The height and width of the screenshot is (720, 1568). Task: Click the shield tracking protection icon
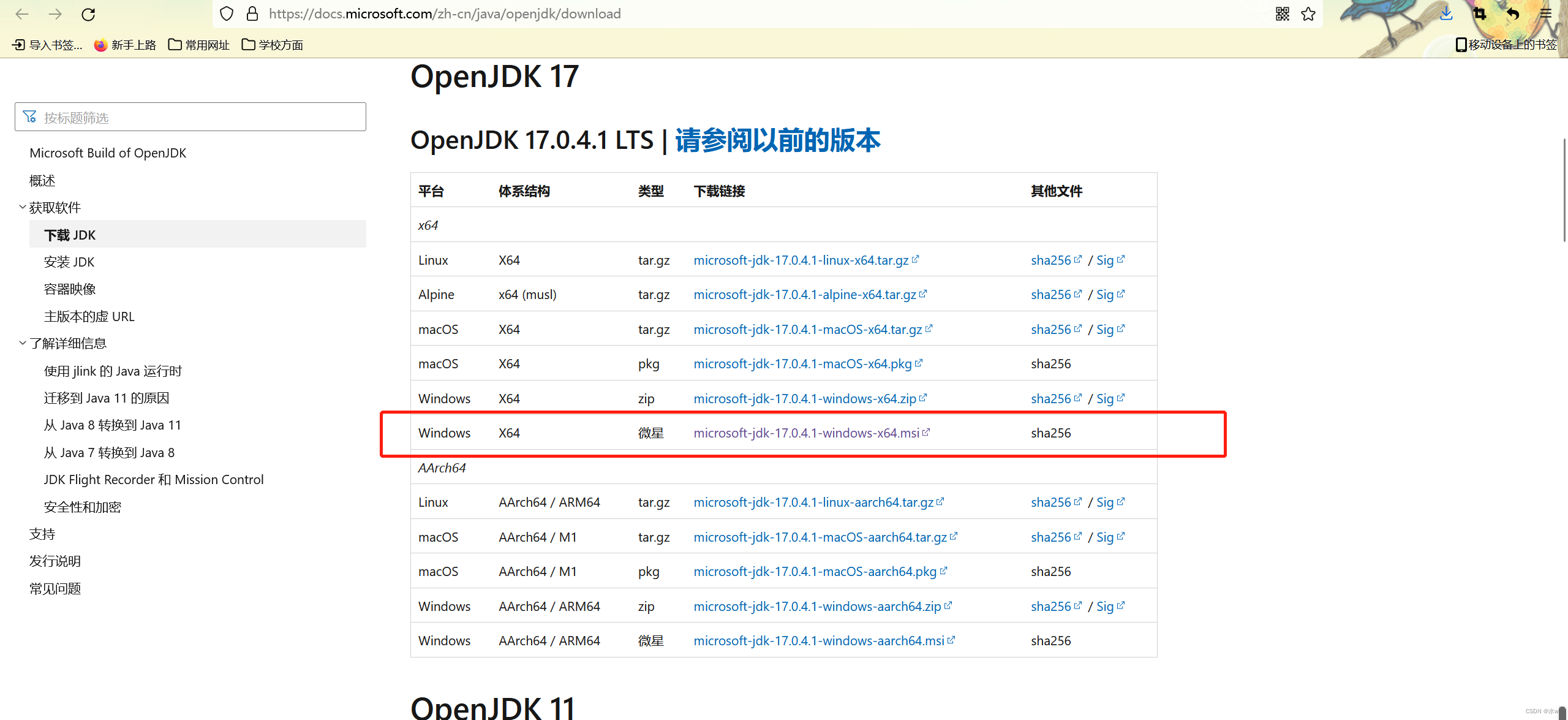(x=227, y=14)
